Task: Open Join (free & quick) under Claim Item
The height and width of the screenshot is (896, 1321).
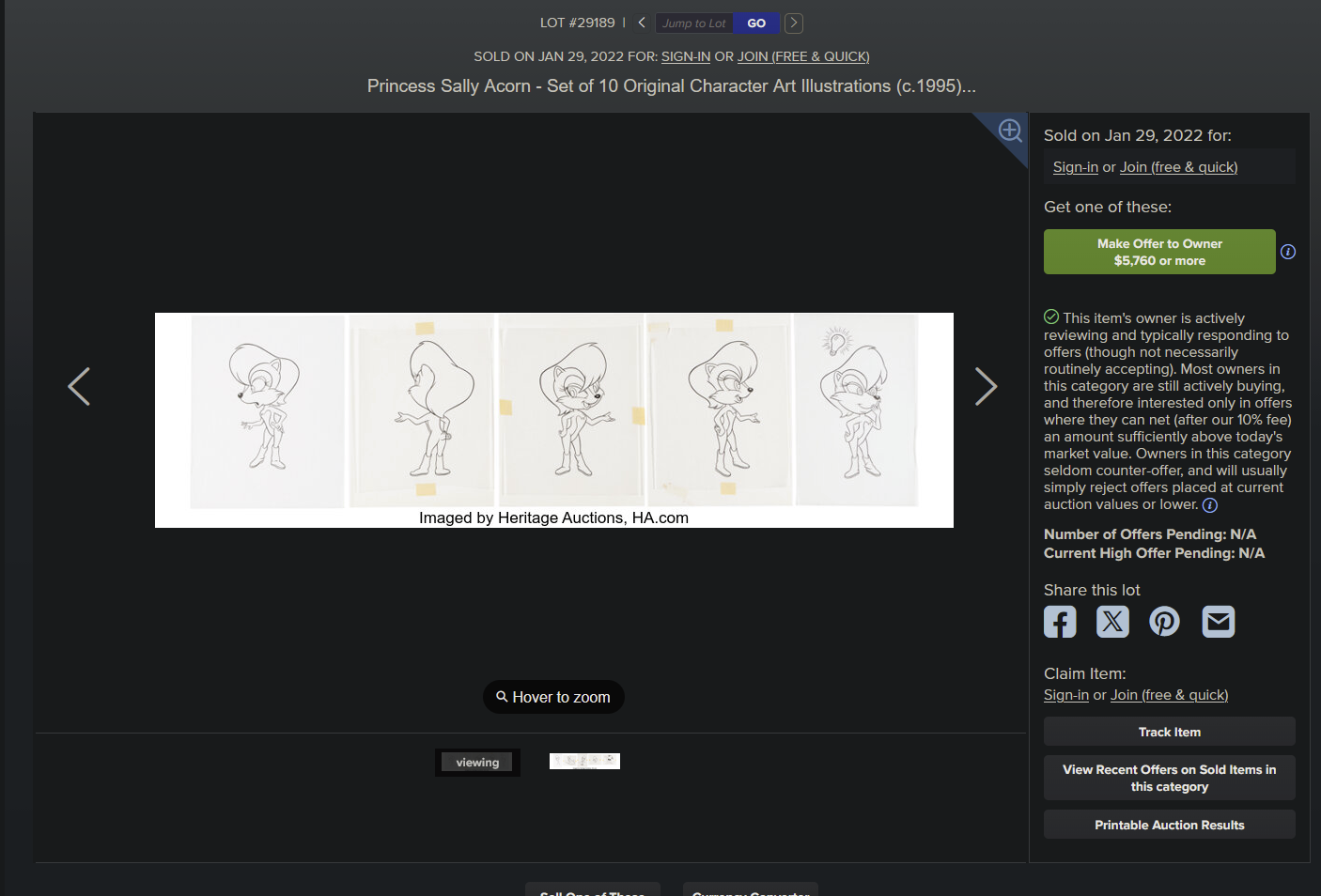Action: click(1169, 695)
